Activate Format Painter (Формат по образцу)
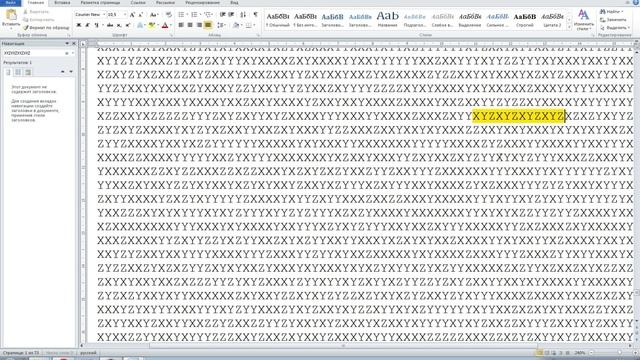The image size is (640, 360). coord(46,27)
